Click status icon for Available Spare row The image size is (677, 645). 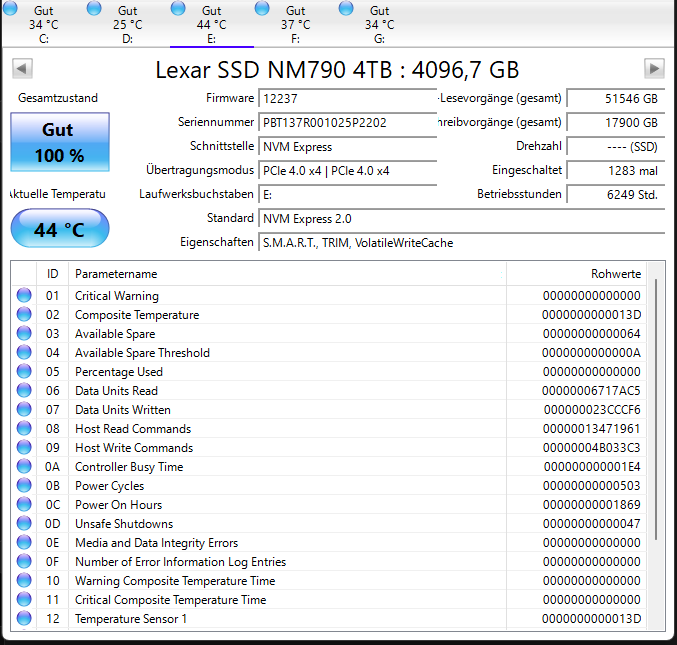tap(24, 333)
